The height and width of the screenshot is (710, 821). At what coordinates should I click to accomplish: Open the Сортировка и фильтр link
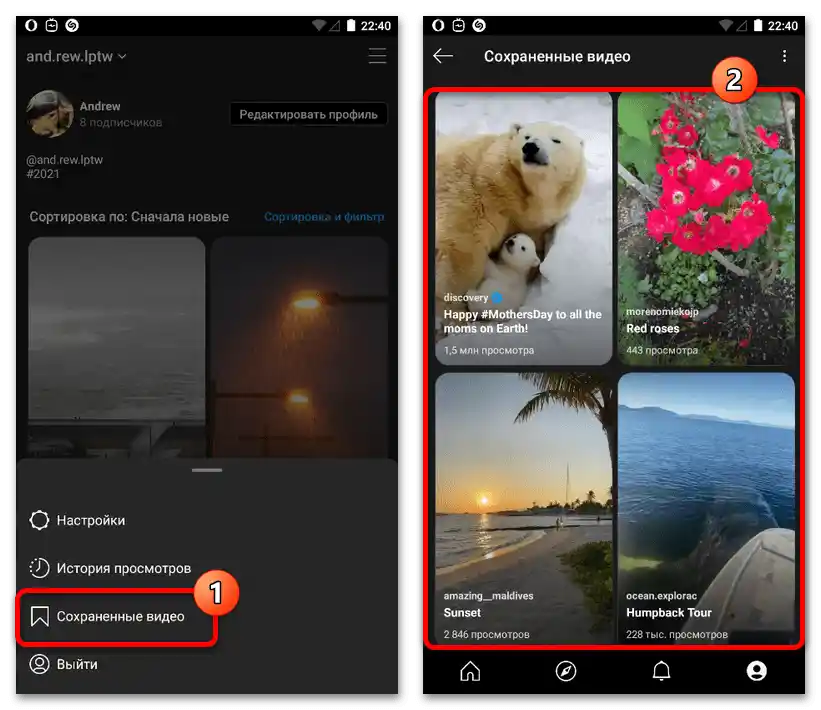[x=324, y=217]
